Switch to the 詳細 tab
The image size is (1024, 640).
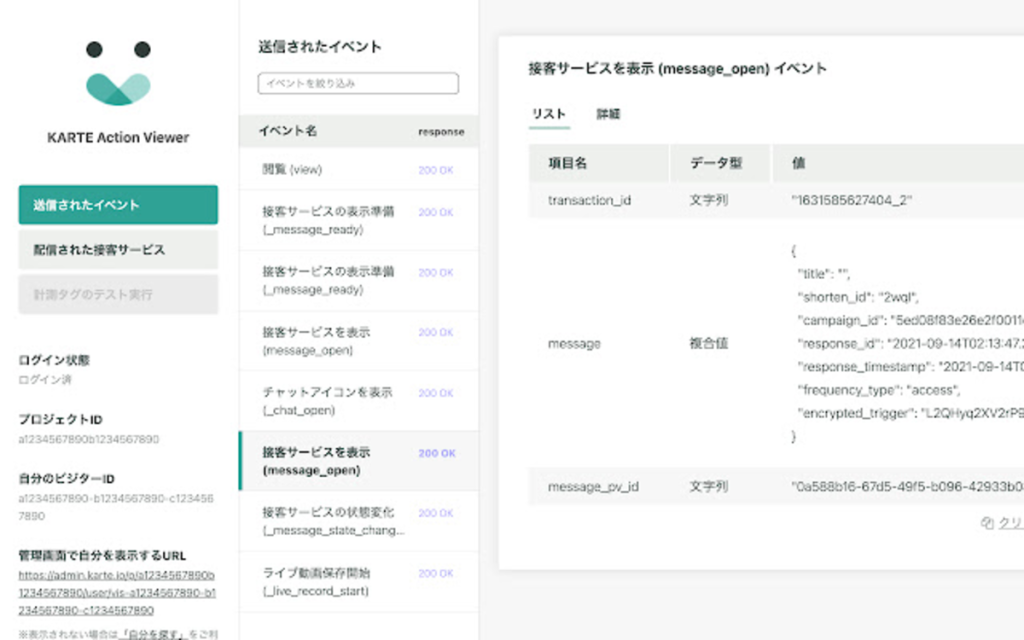click(x=608, y=114)
